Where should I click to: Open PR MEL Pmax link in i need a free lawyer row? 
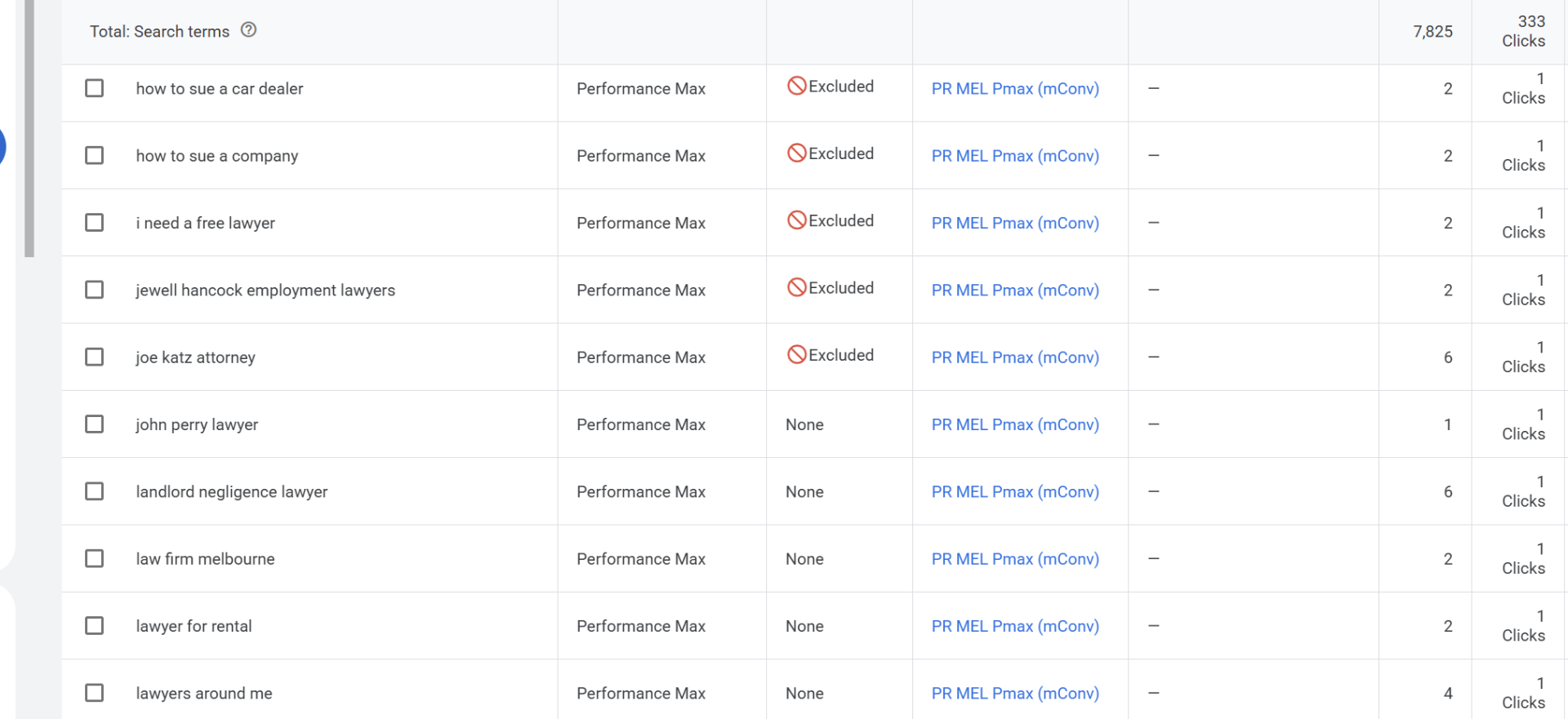(x=1015, y=223)
